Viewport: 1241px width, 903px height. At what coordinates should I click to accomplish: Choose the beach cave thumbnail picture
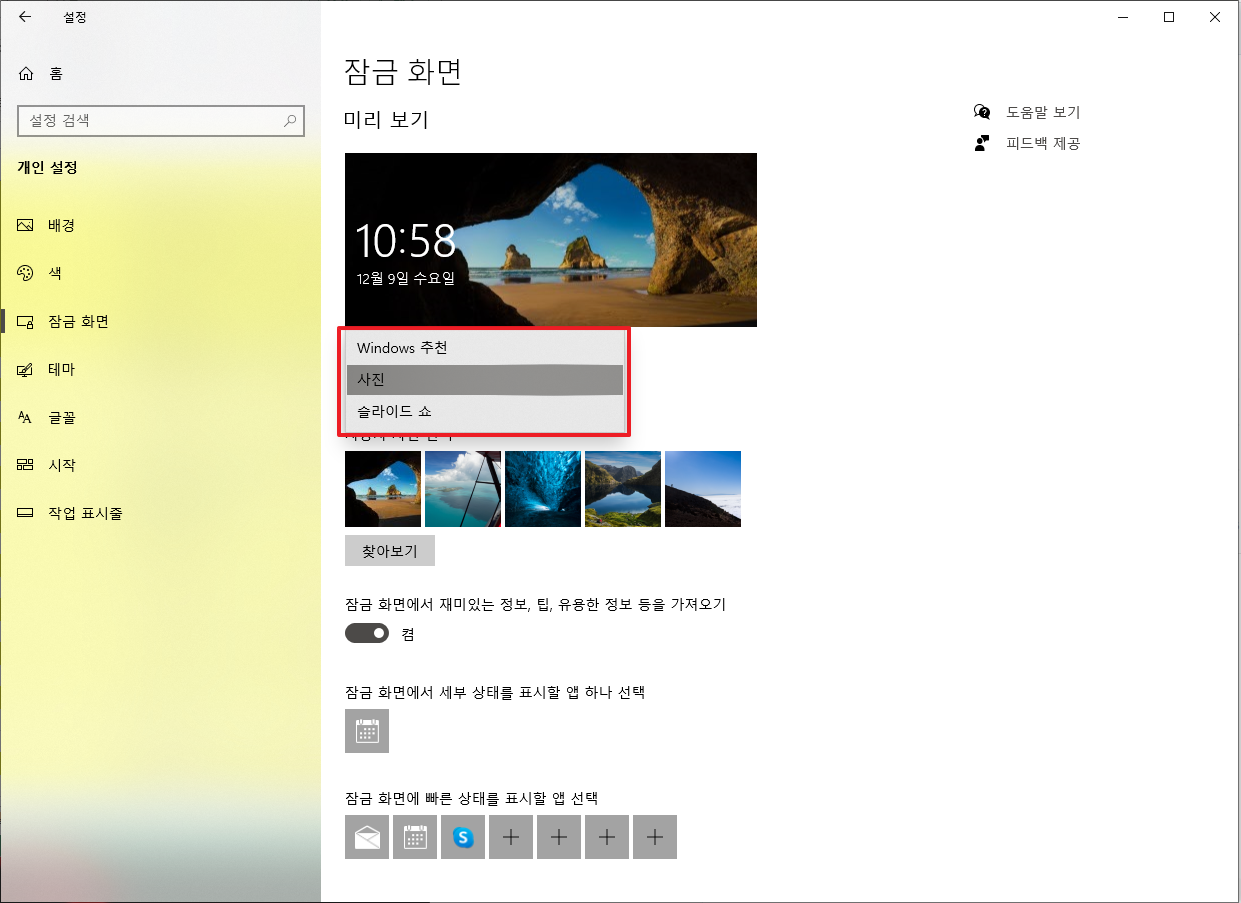tap(383, 488)
